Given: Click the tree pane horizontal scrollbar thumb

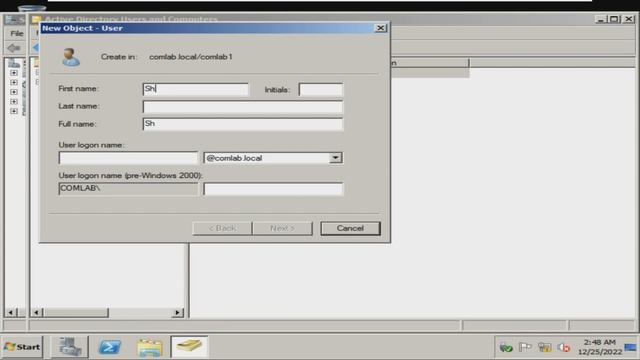Looking at the screenshot, I should [x=76, y=313].
